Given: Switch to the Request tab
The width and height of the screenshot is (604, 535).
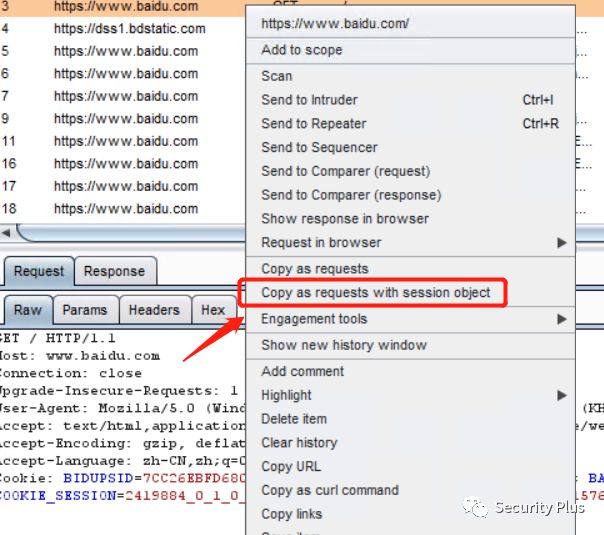Looking at the screenshot, I should click(39, 271).
